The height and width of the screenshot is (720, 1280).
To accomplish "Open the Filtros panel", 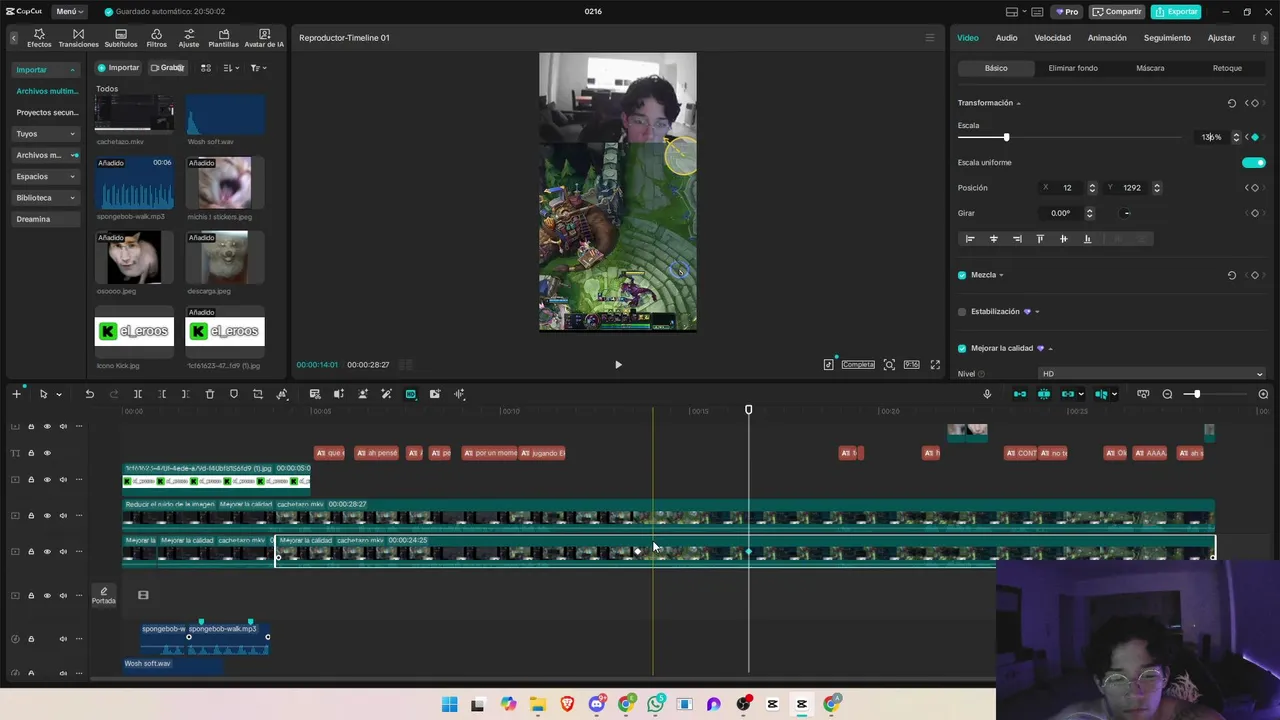I will coord(157,38).
